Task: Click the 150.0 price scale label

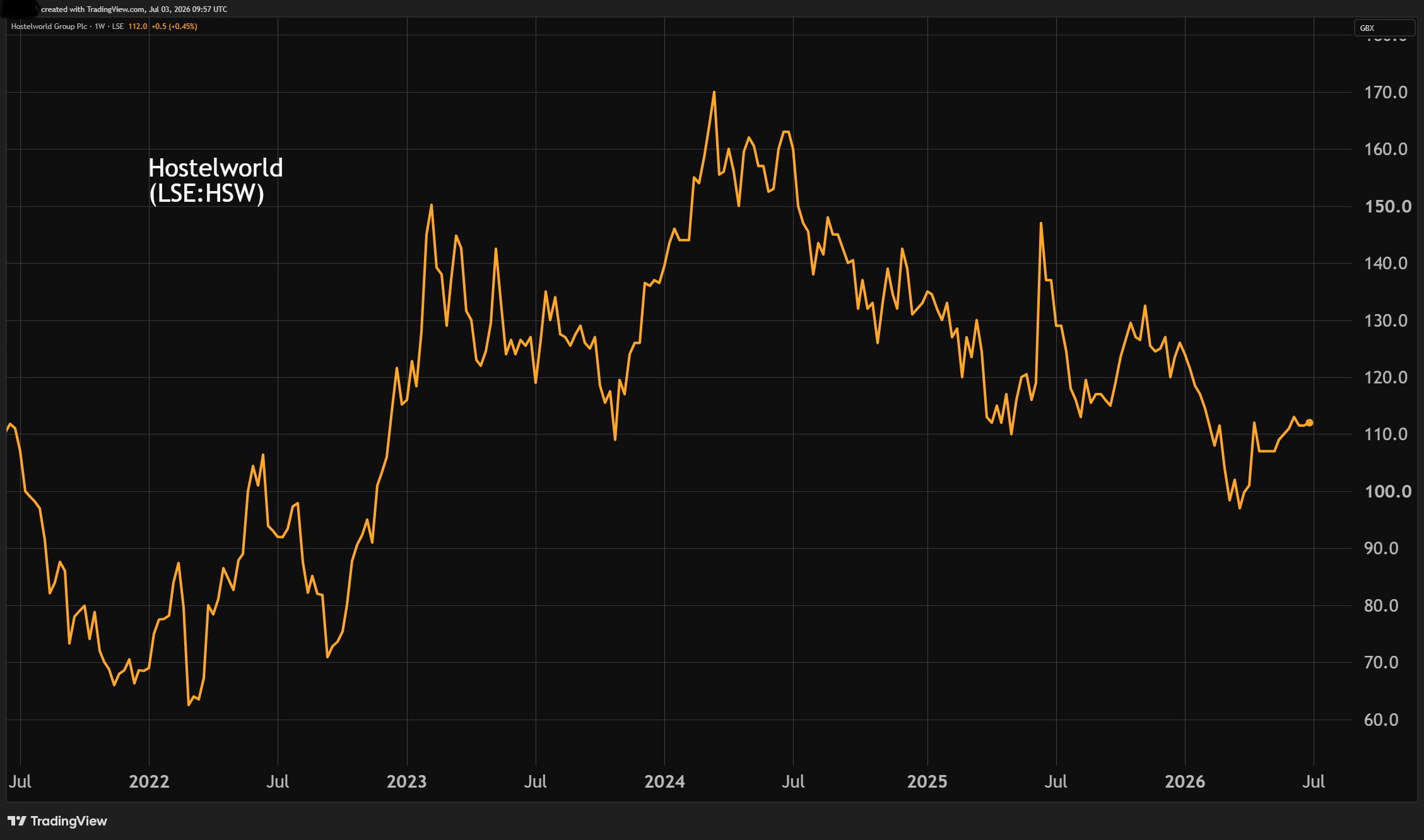Action: 1387,206
